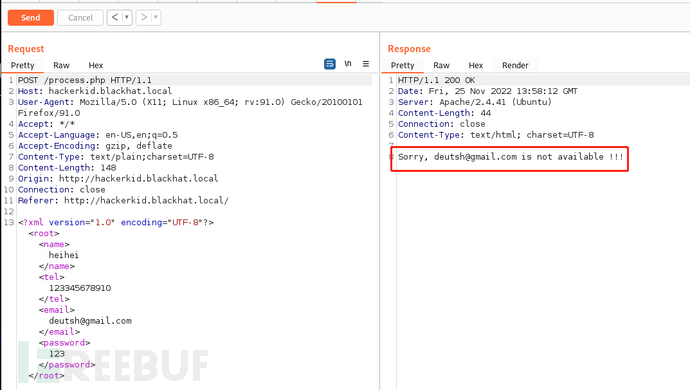This screenshot has width=690, height=390.
Task: Click the response Content-Length: 44 header
Action: (x=444, y=113)
